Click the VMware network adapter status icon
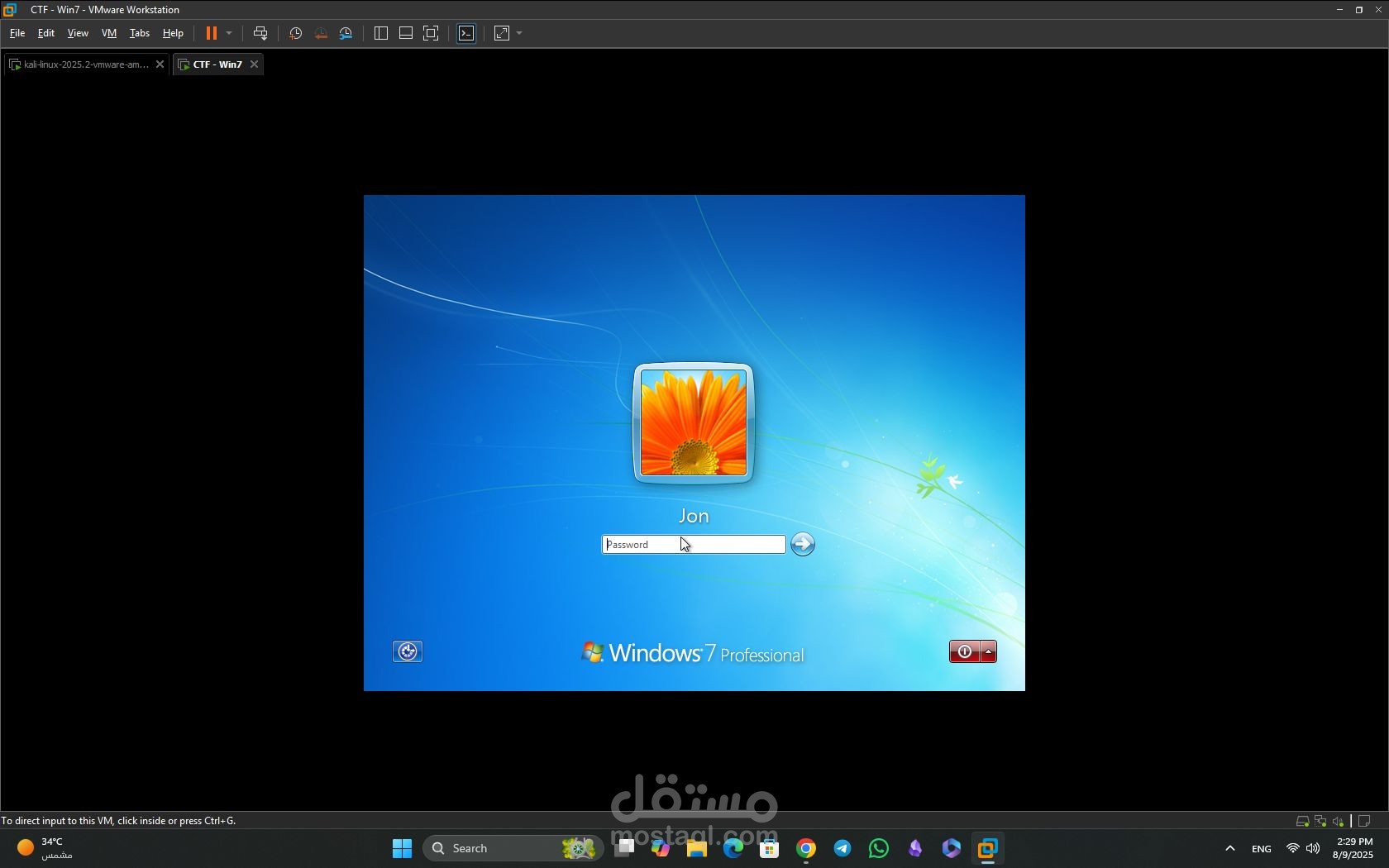This screenshot has width=1389, height=868. coord(1320,821)
